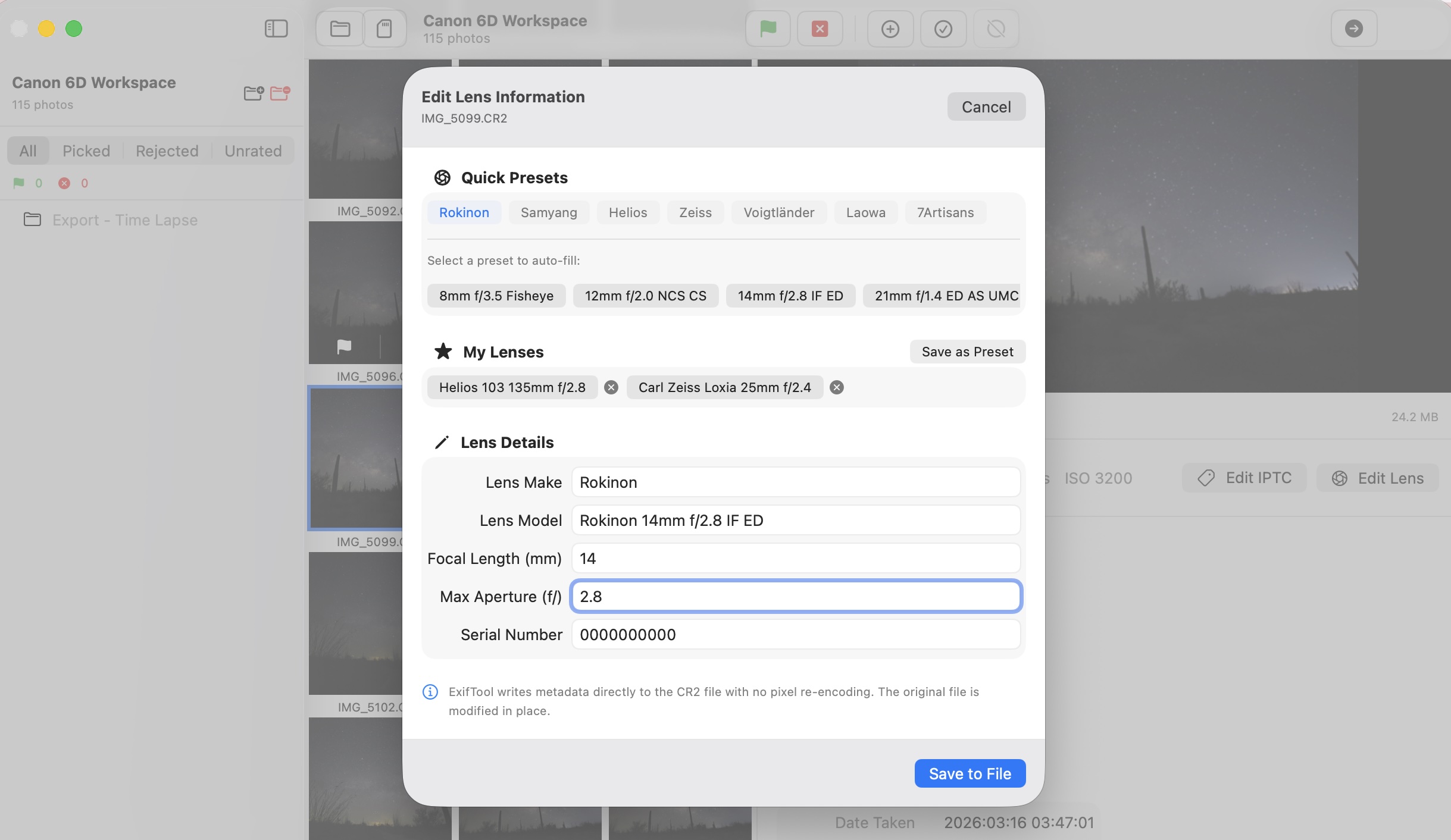Viewport: 1451px width, 840px height.
Task: Apply 12mm f/2.0 NCS CS preset
Action: coord(646,296)
